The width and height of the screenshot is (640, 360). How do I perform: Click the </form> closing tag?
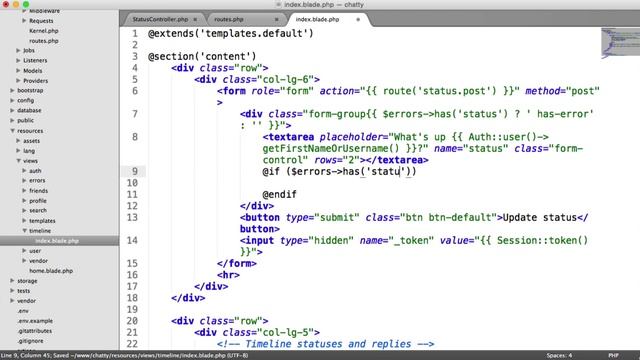click(x=237, y=264)
